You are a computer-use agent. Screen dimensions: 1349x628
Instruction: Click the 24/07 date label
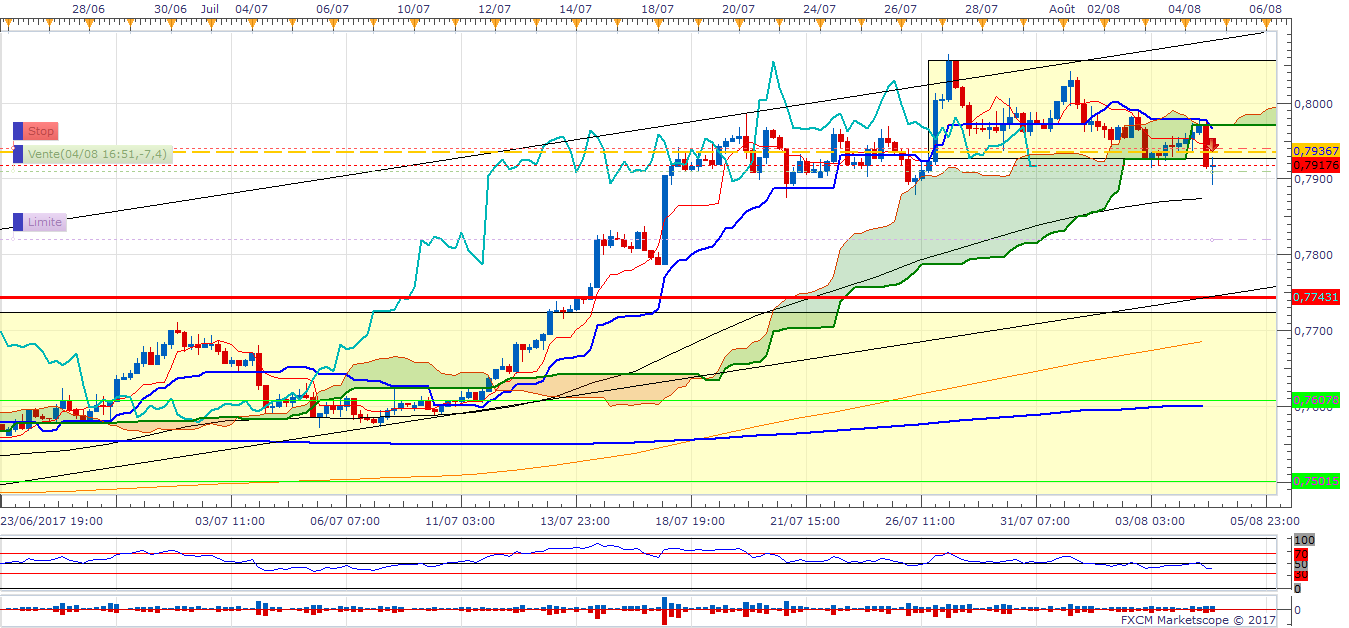(x=820, y=8)
